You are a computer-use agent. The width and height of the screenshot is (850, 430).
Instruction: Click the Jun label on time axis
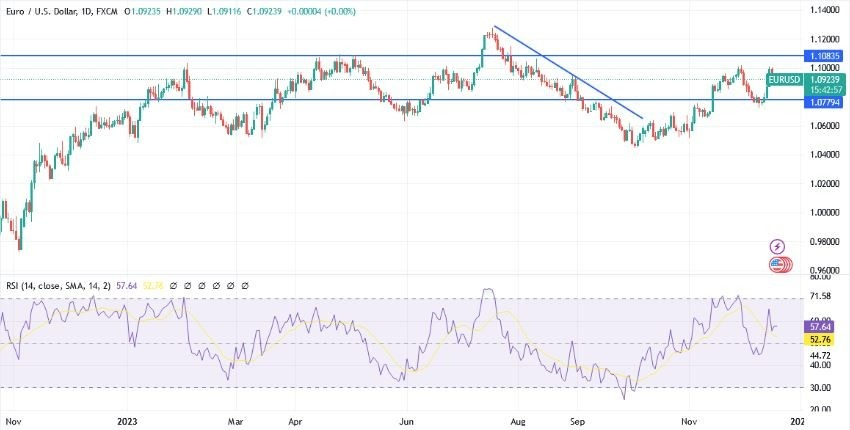[407, 421]
